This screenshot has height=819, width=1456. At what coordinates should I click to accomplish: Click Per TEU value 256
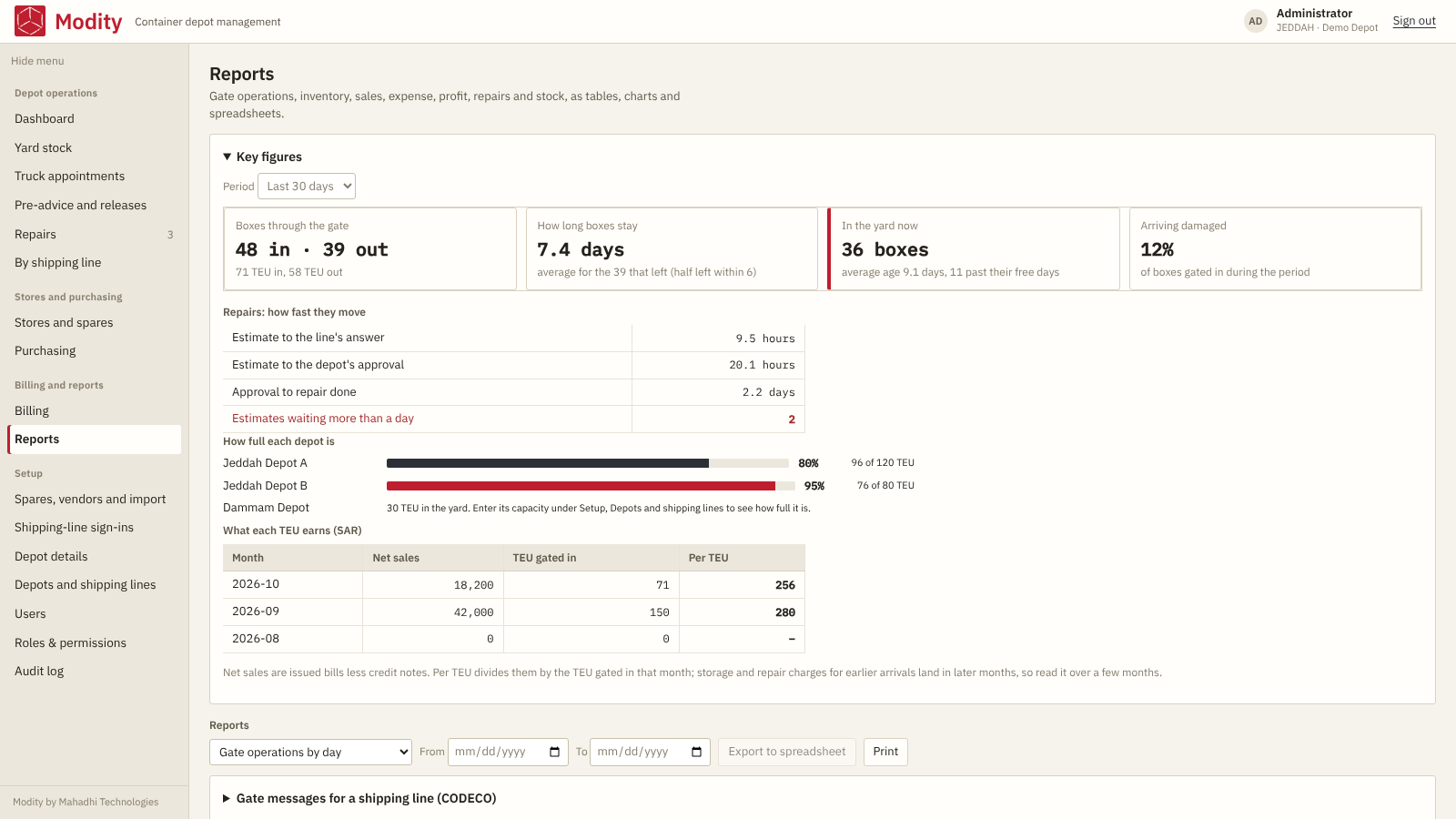tap(785, 585)
